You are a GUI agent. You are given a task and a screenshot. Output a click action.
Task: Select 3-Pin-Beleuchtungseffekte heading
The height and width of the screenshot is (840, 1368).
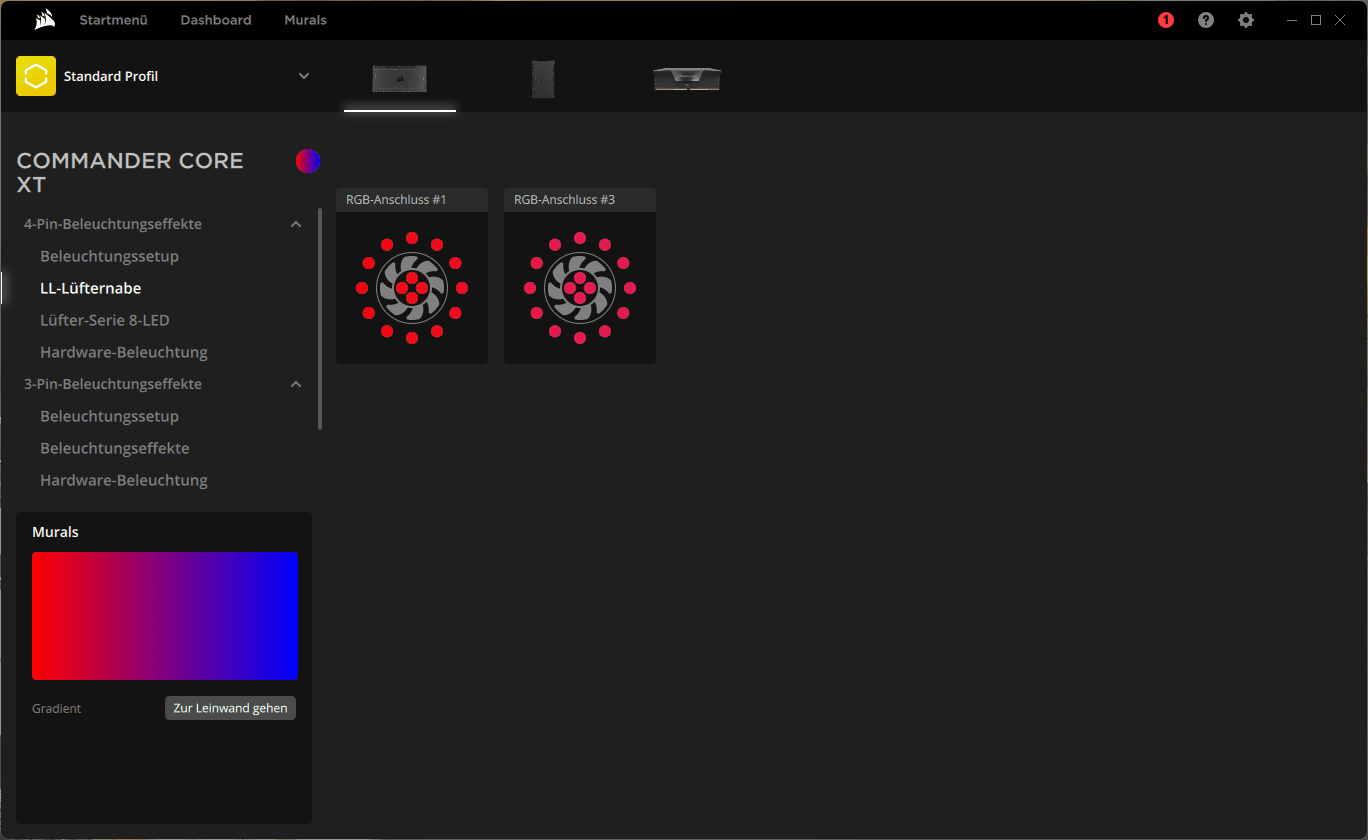point(113,384)
